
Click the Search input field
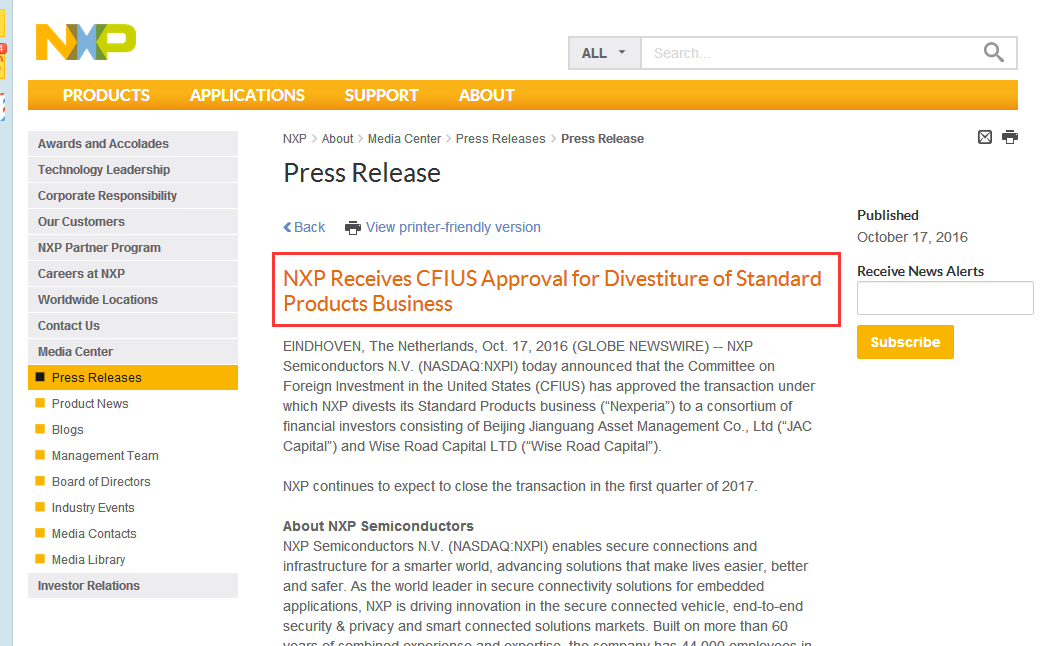(811, 53)
